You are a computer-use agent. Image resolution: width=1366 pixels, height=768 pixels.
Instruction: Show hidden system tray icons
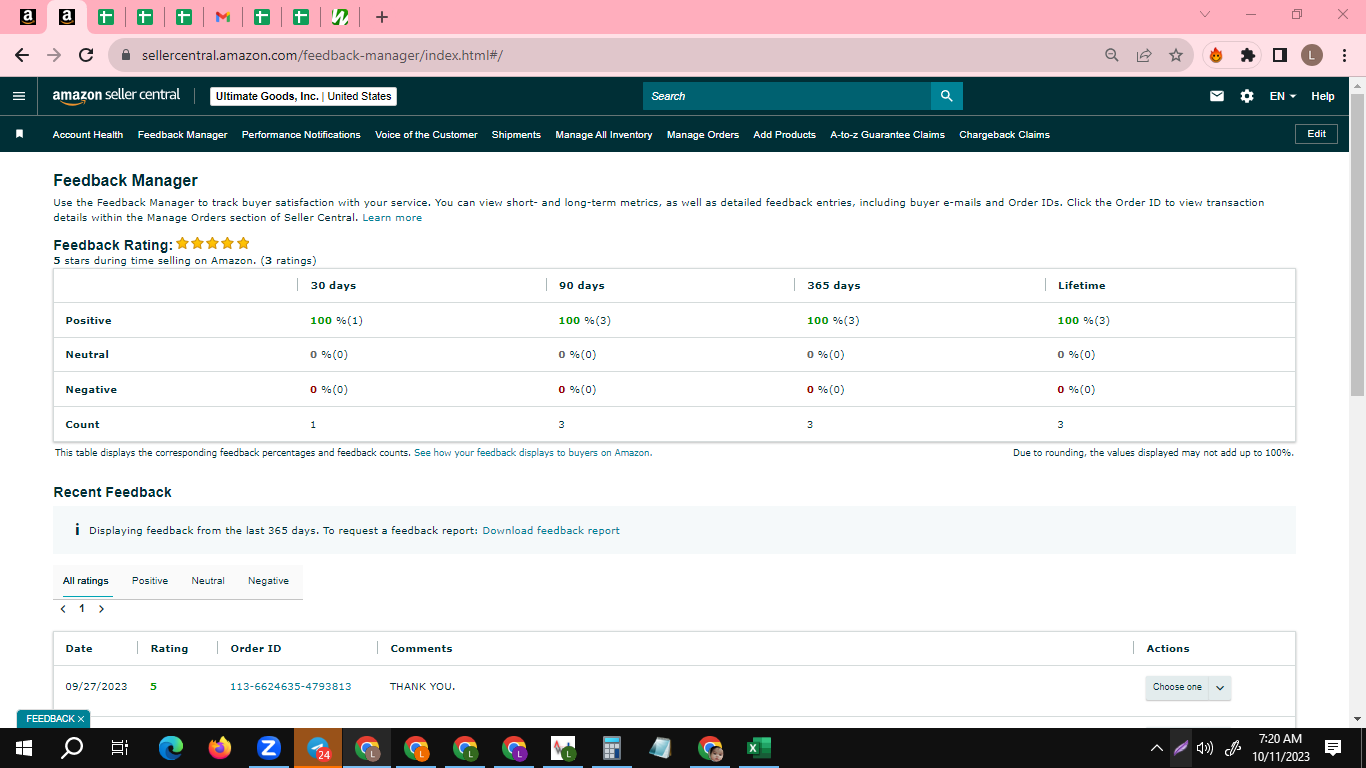tap(1157, 747)
